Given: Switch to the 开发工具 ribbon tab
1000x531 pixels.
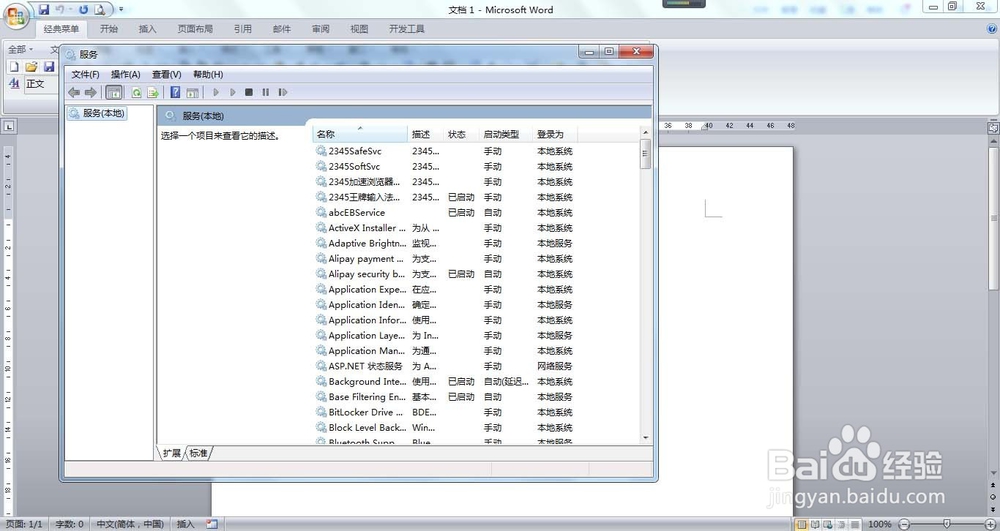Looking at the screenshot, I should (407, 29).
